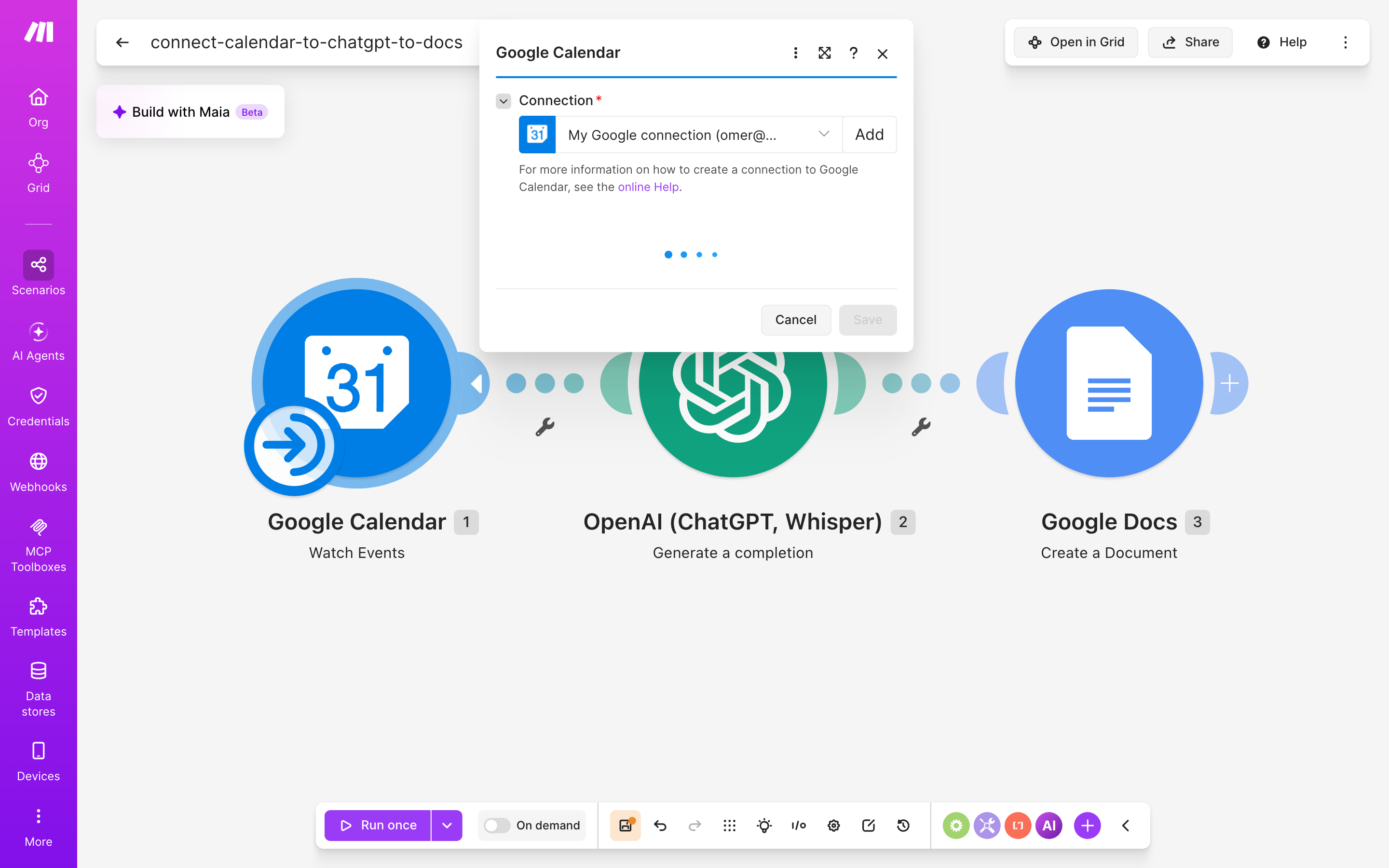Image resolution: width=1389 pixels, height=868 pixels.
Task: Open Google Calendar dialog options menu
Action: 795,53
